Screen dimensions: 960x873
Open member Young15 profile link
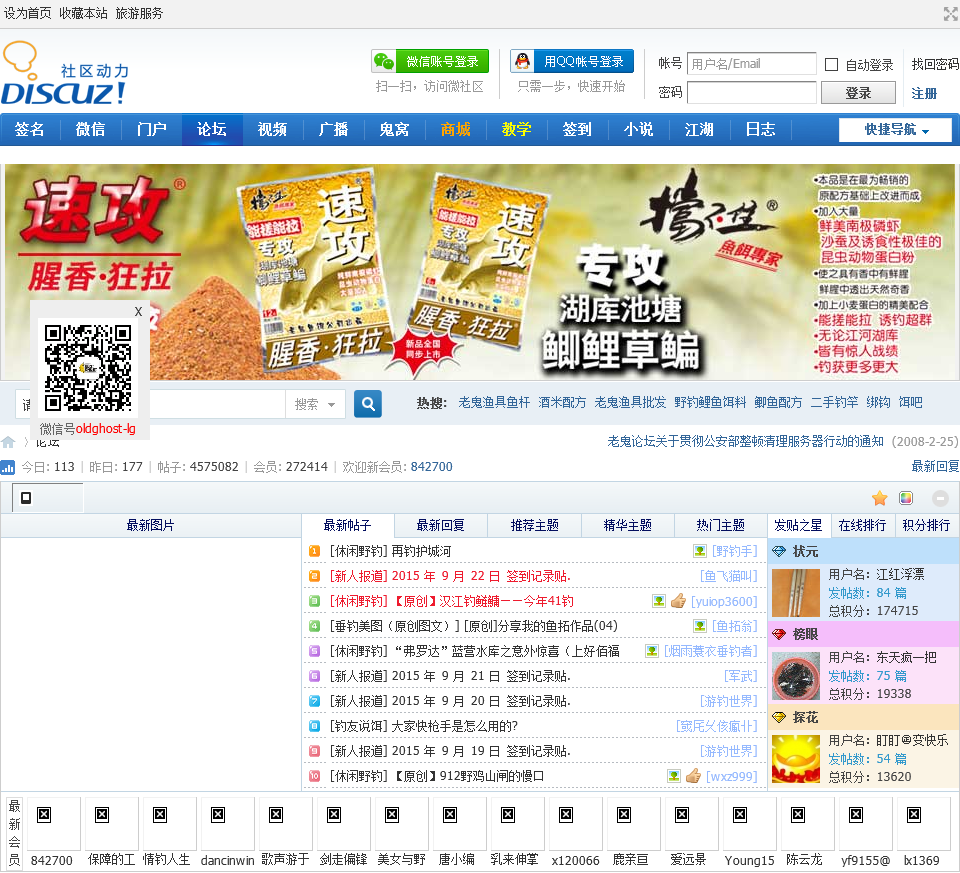(749, 860)
